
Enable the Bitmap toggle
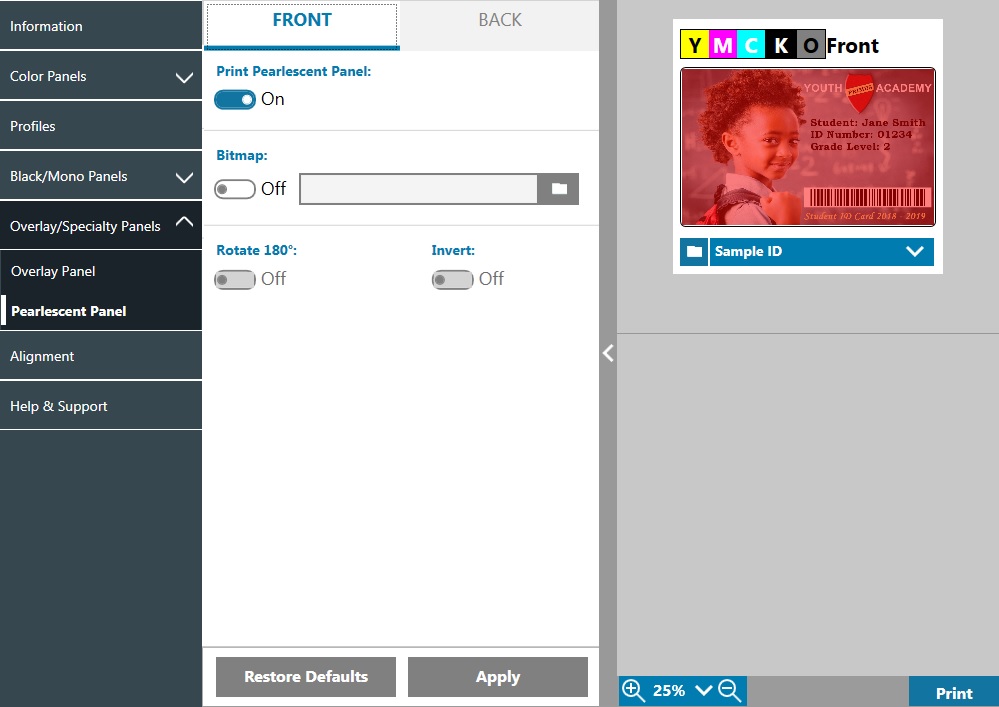click(x=235, y=189)
